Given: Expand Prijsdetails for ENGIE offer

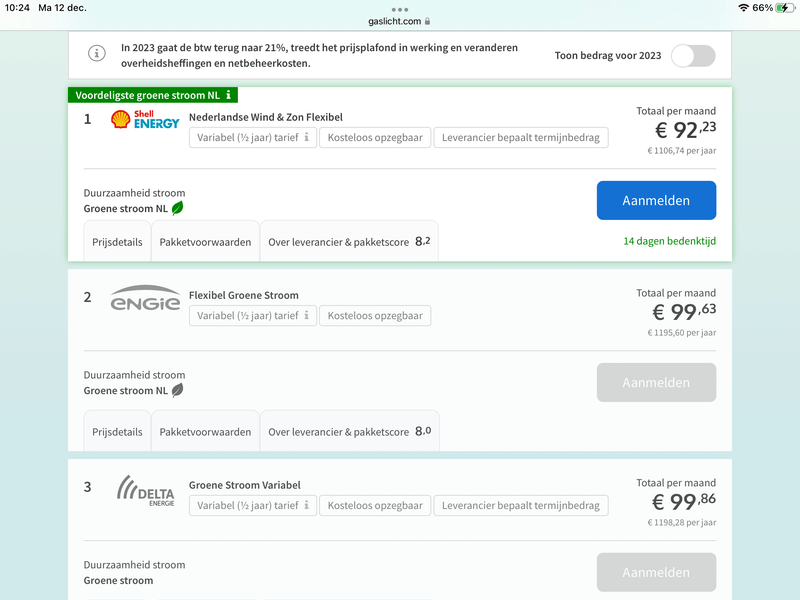Looking at the screenshot, I should [117, 432].
